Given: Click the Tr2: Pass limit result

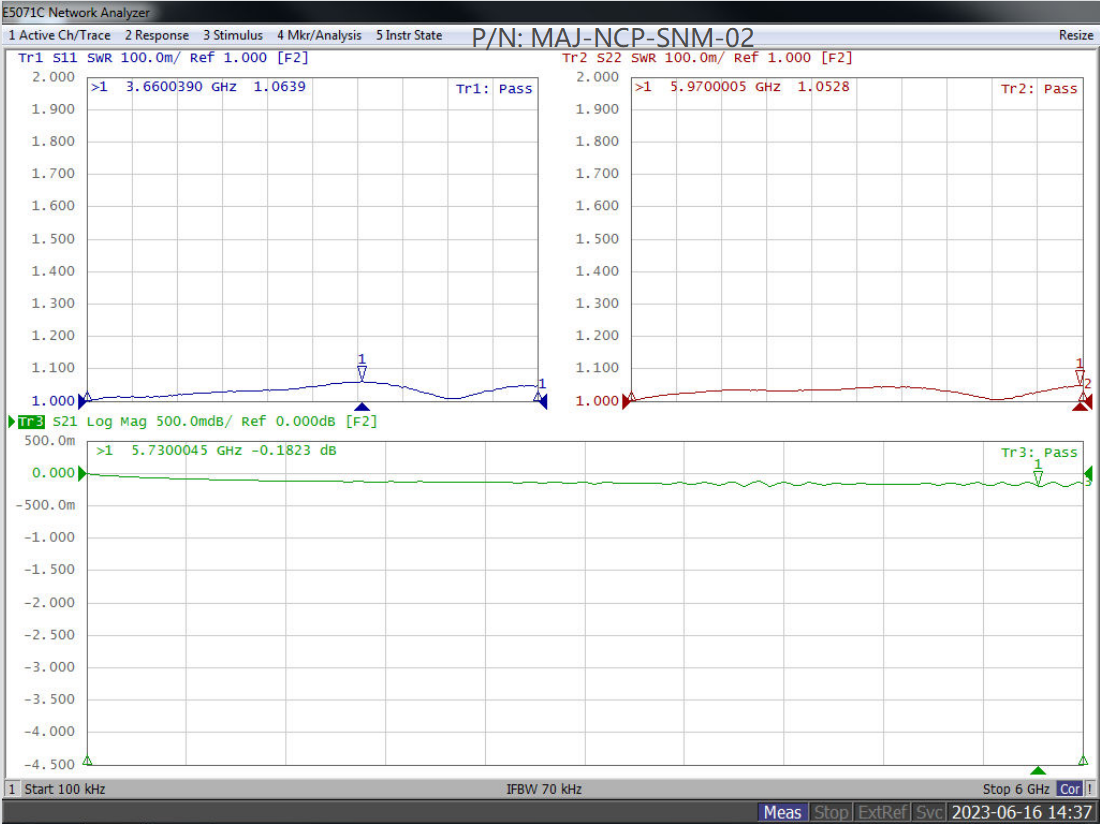Looking at the screenshot, I should [1039, 89].
